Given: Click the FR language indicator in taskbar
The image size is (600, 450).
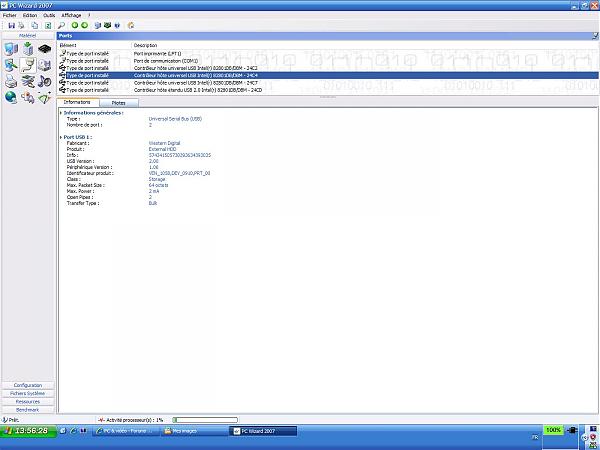Looking at the screenshot, I should (535, 437).
